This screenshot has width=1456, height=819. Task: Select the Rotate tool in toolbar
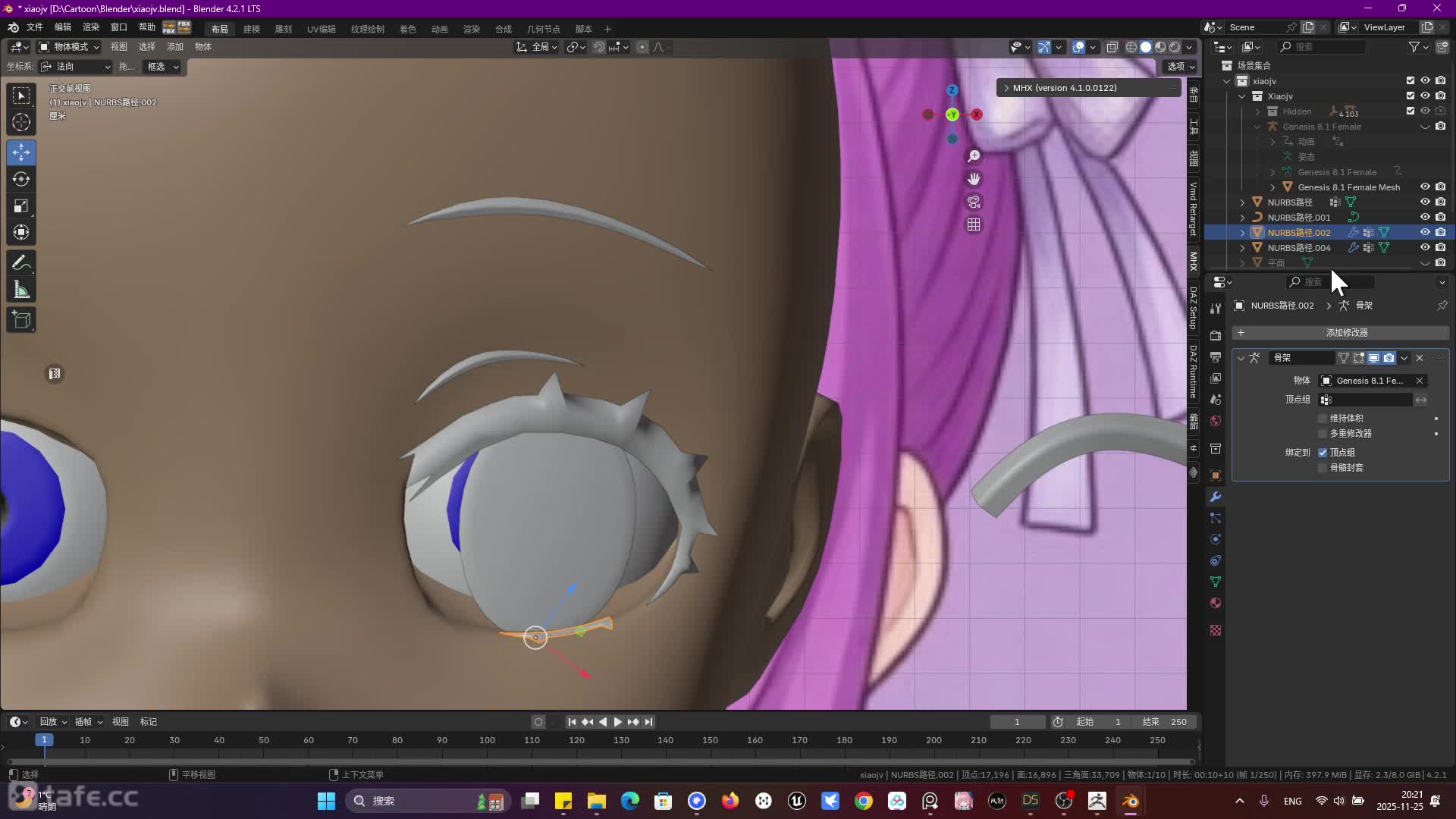click(x=21, y=180)
